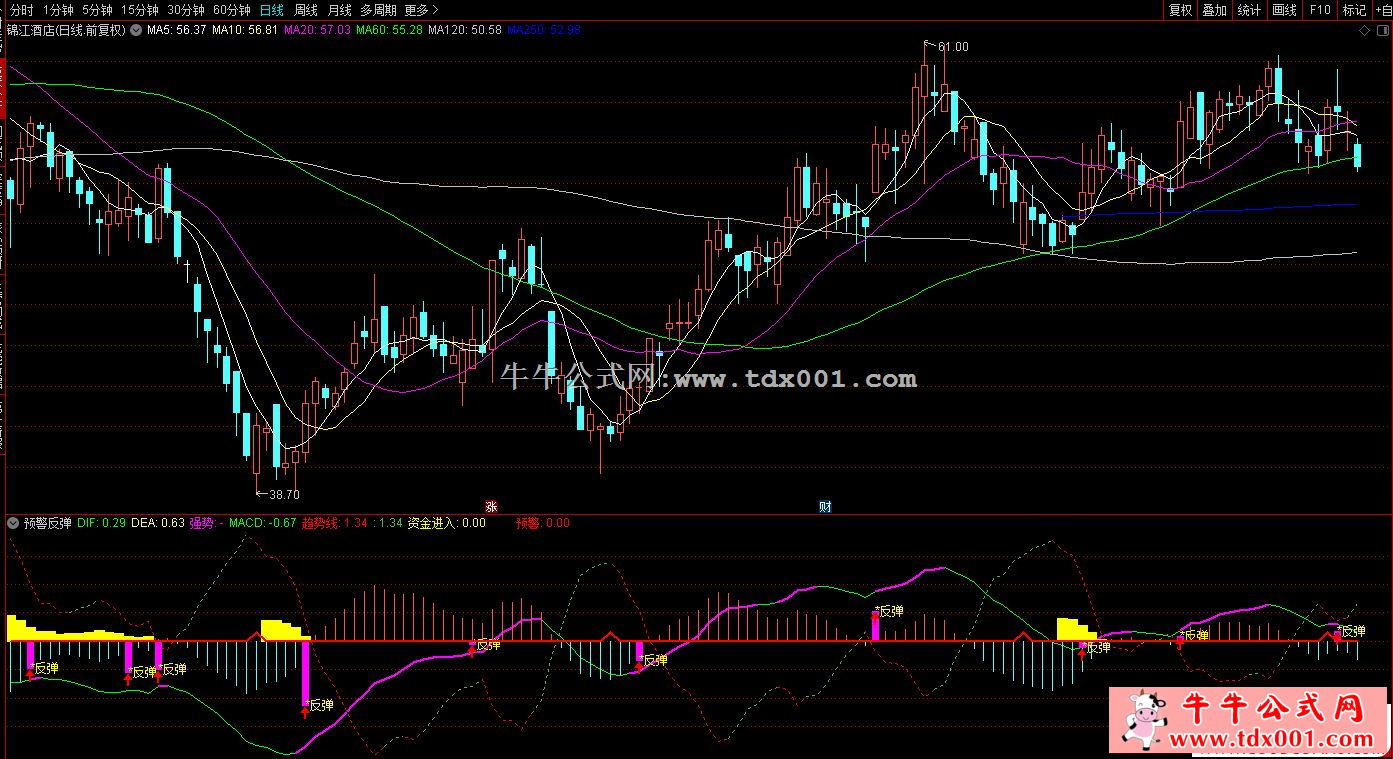1393x759 pixels.
Task: Select the MA120: 50.58 label
Action: [465, 30]
